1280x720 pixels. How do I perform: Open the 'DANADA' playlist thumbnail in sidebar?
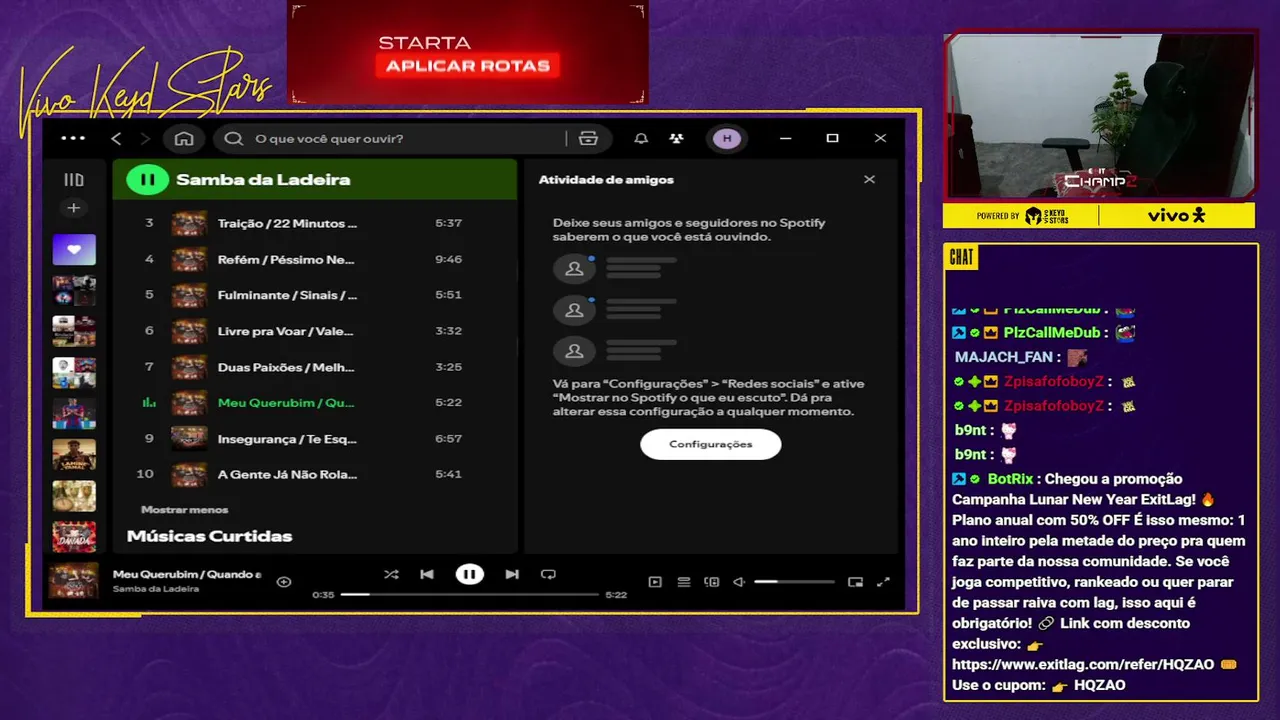[74, 536]
